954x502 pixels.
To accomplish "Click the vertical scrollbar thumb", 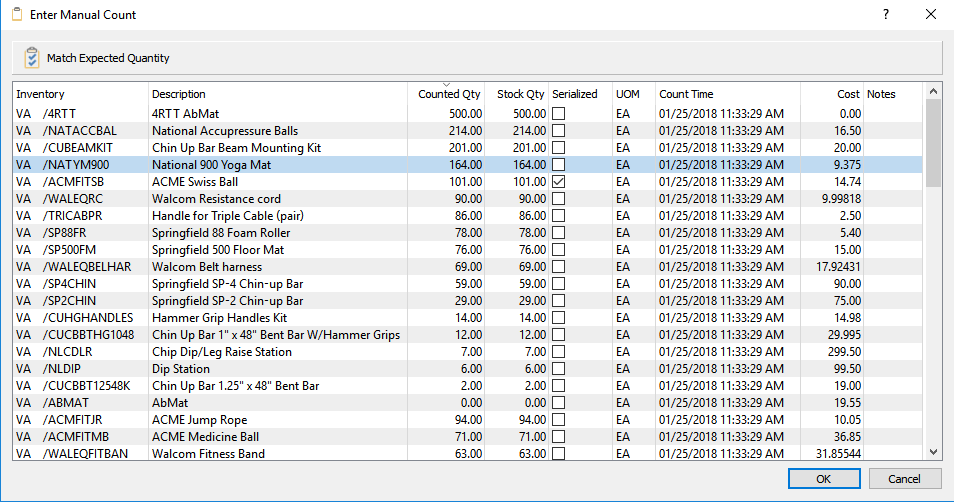I will (933, 143).
